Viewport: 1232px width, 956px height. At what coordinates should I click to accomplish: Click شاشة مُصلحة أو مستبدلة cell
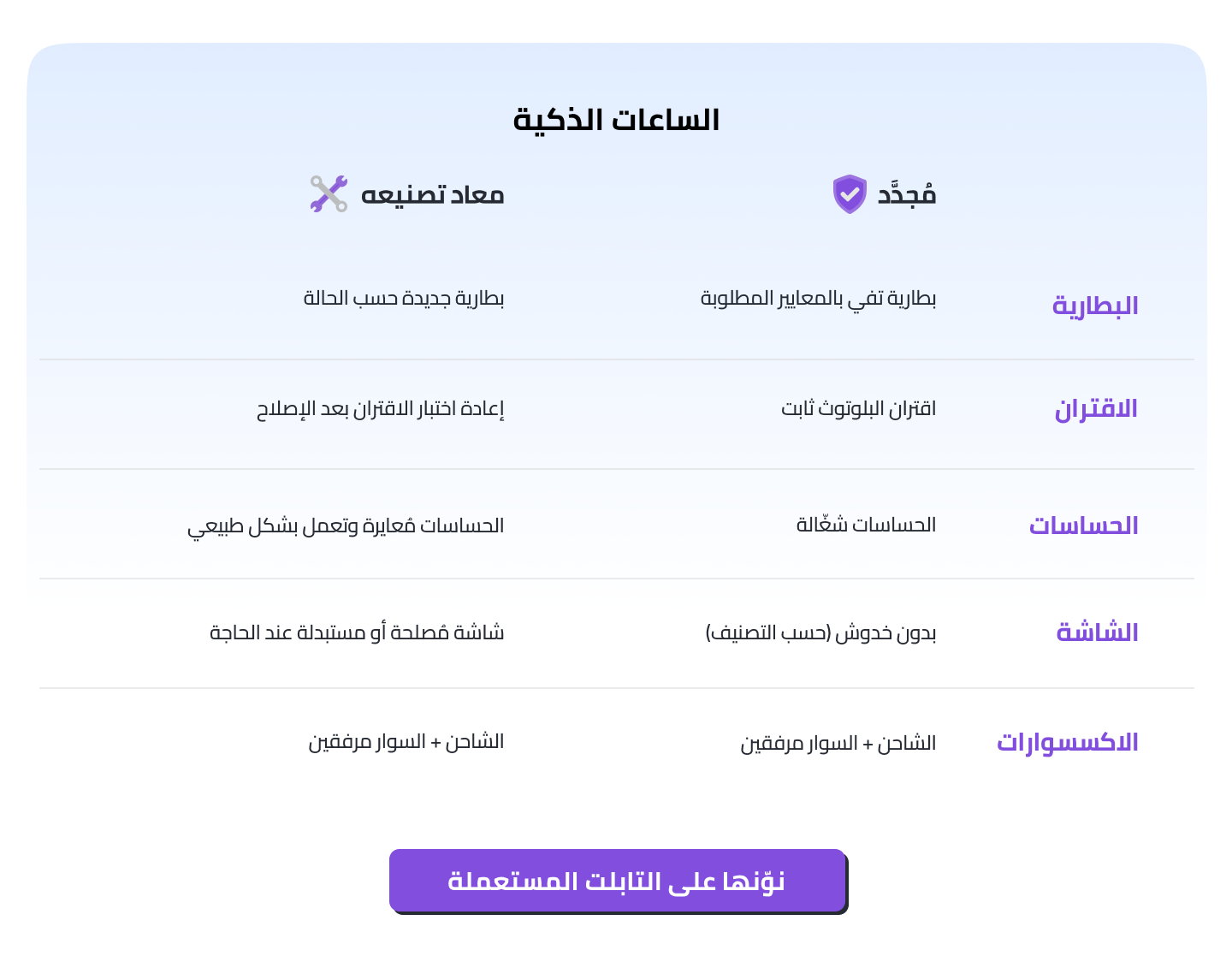pos(357,633)
